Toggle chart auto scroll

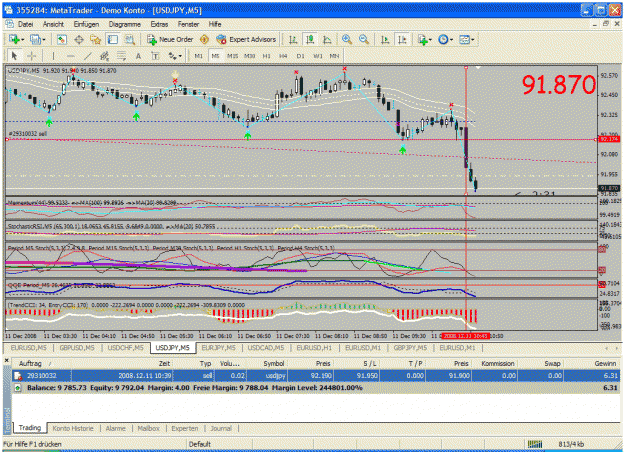385,39
